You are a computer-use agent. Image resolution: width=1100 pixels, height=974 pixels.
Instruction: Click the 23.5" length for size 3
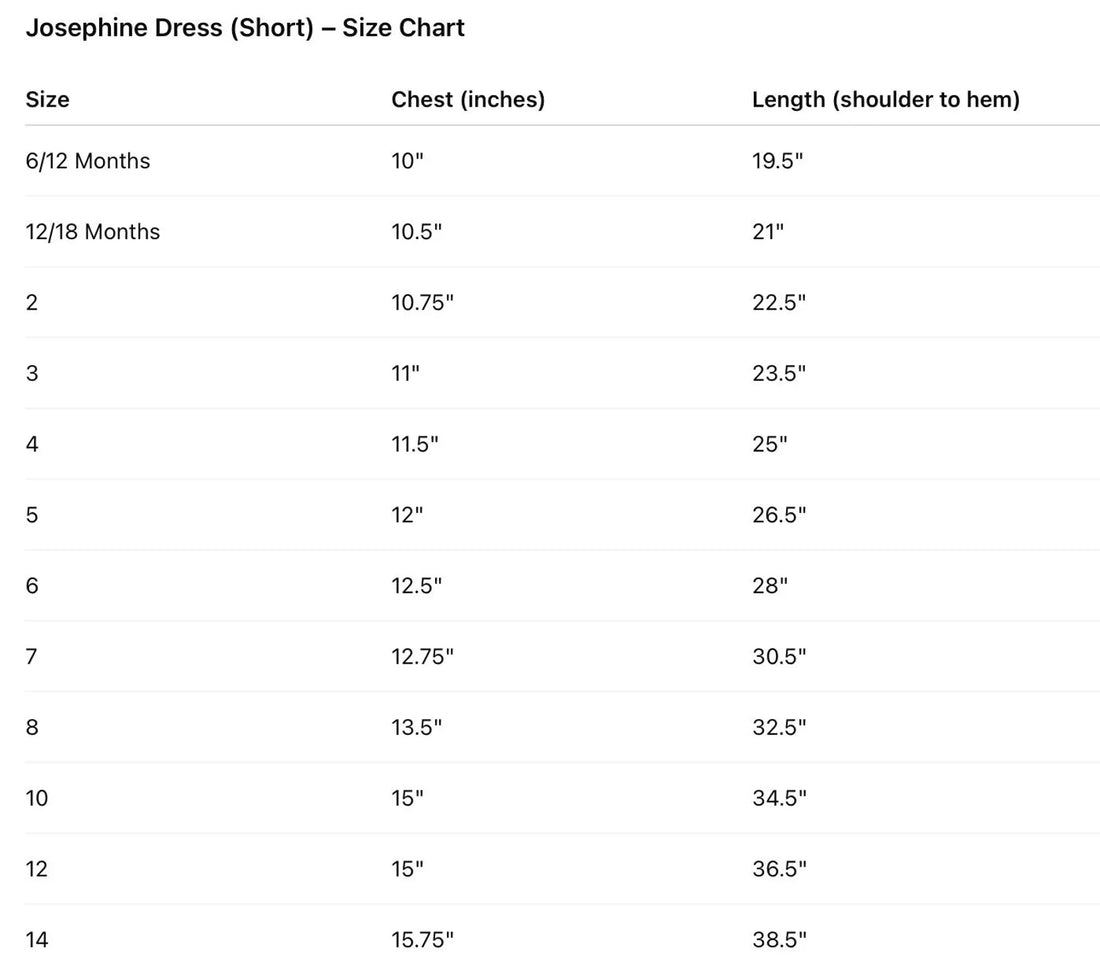pos(779,374)
